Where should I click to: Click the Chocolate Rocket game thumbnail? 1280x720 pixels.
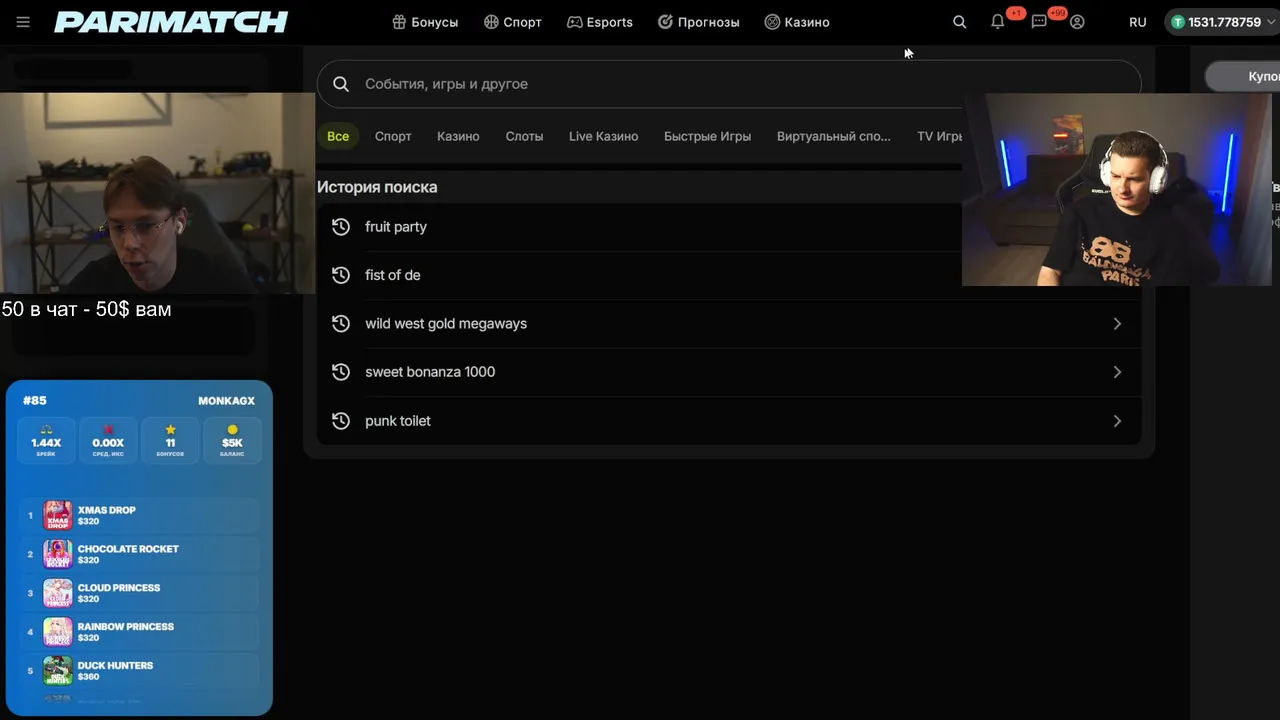[x=58, y=555]
